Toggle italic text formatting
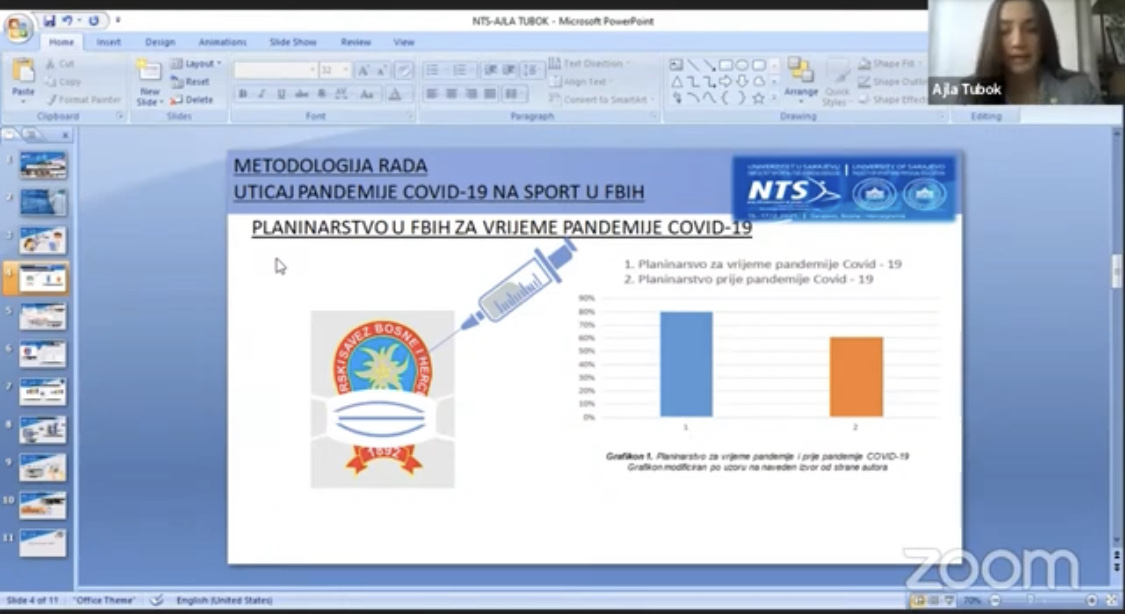The height and width of the screenshot is (614, 1125). (262, 94)
